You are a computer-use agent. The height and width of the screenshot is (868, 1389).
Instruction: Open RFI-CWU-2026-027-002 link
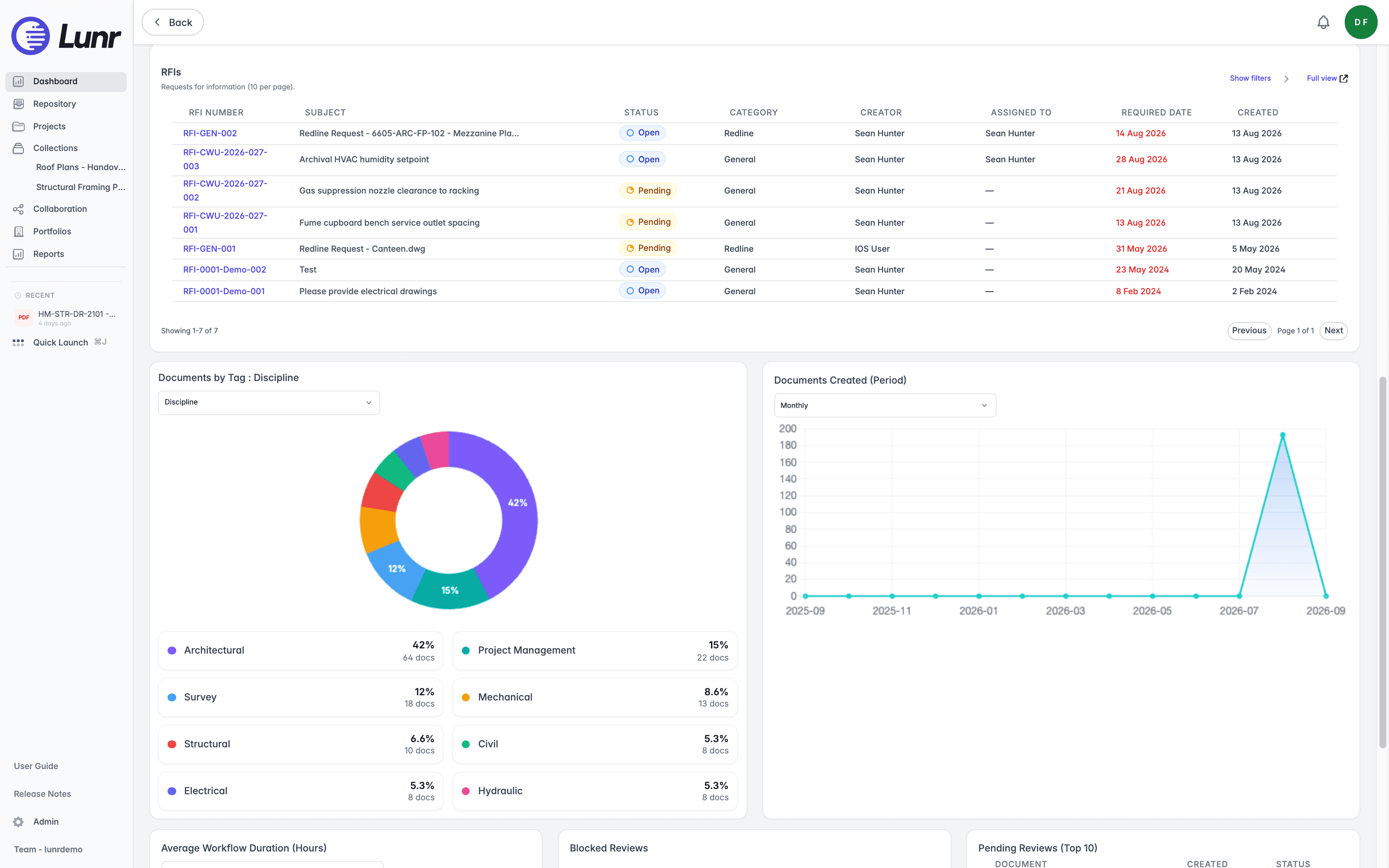click(225, 191)
